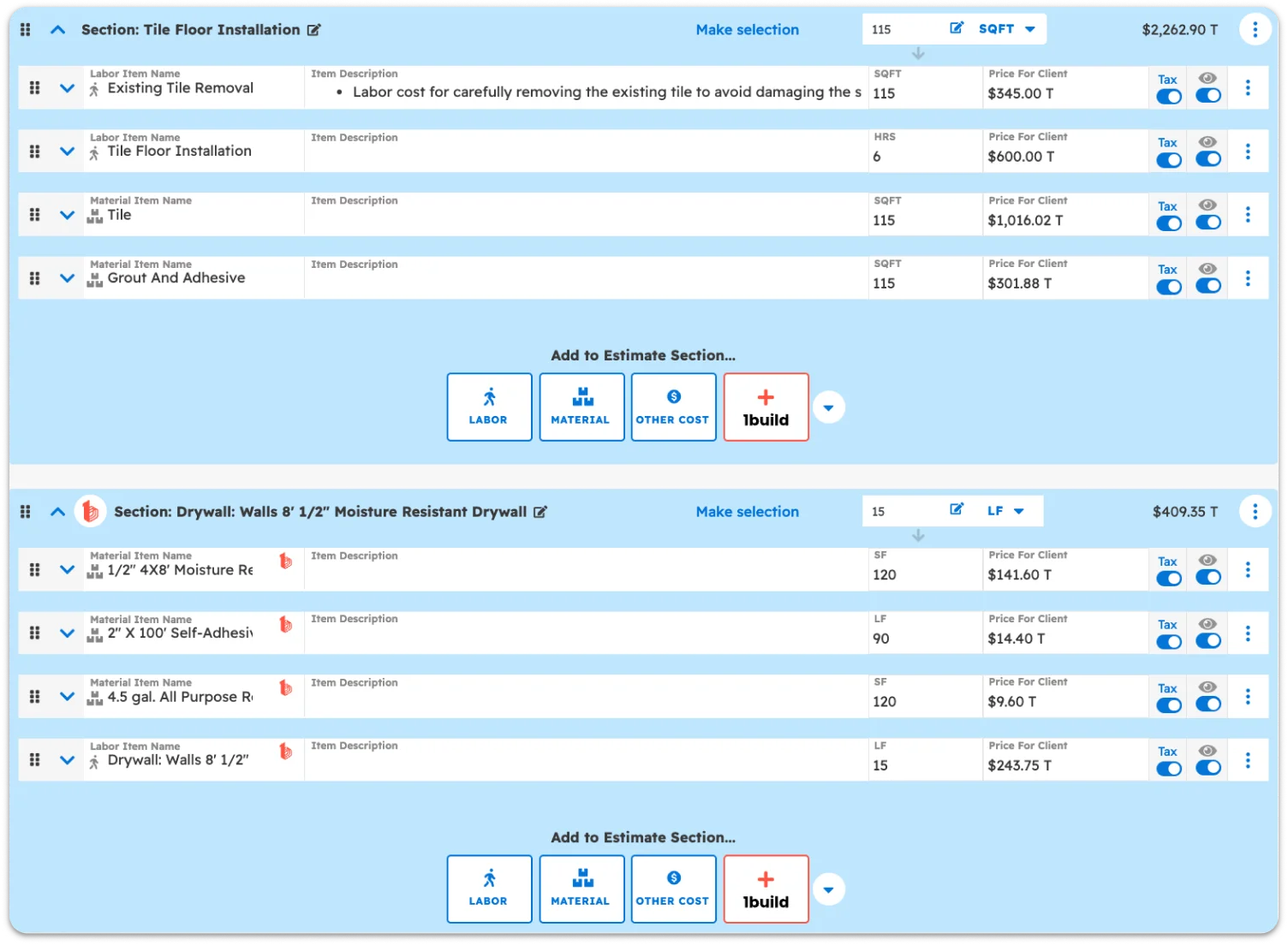Disable Tax on 1/2" 4X8' Moisture drywall item

(x=1168, y=579)
